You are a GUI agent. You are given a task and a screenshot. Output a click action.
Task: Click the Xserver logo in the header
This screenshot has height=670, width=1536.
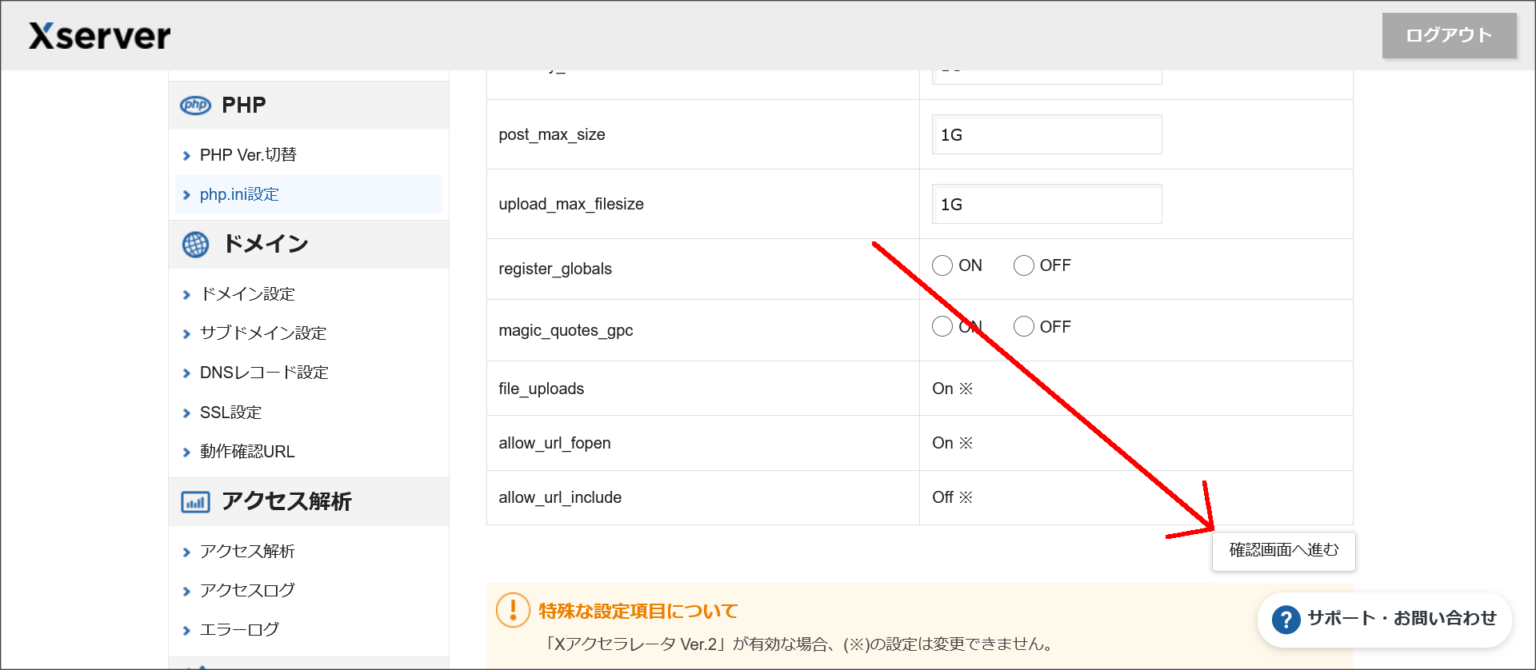coord(100,35)
